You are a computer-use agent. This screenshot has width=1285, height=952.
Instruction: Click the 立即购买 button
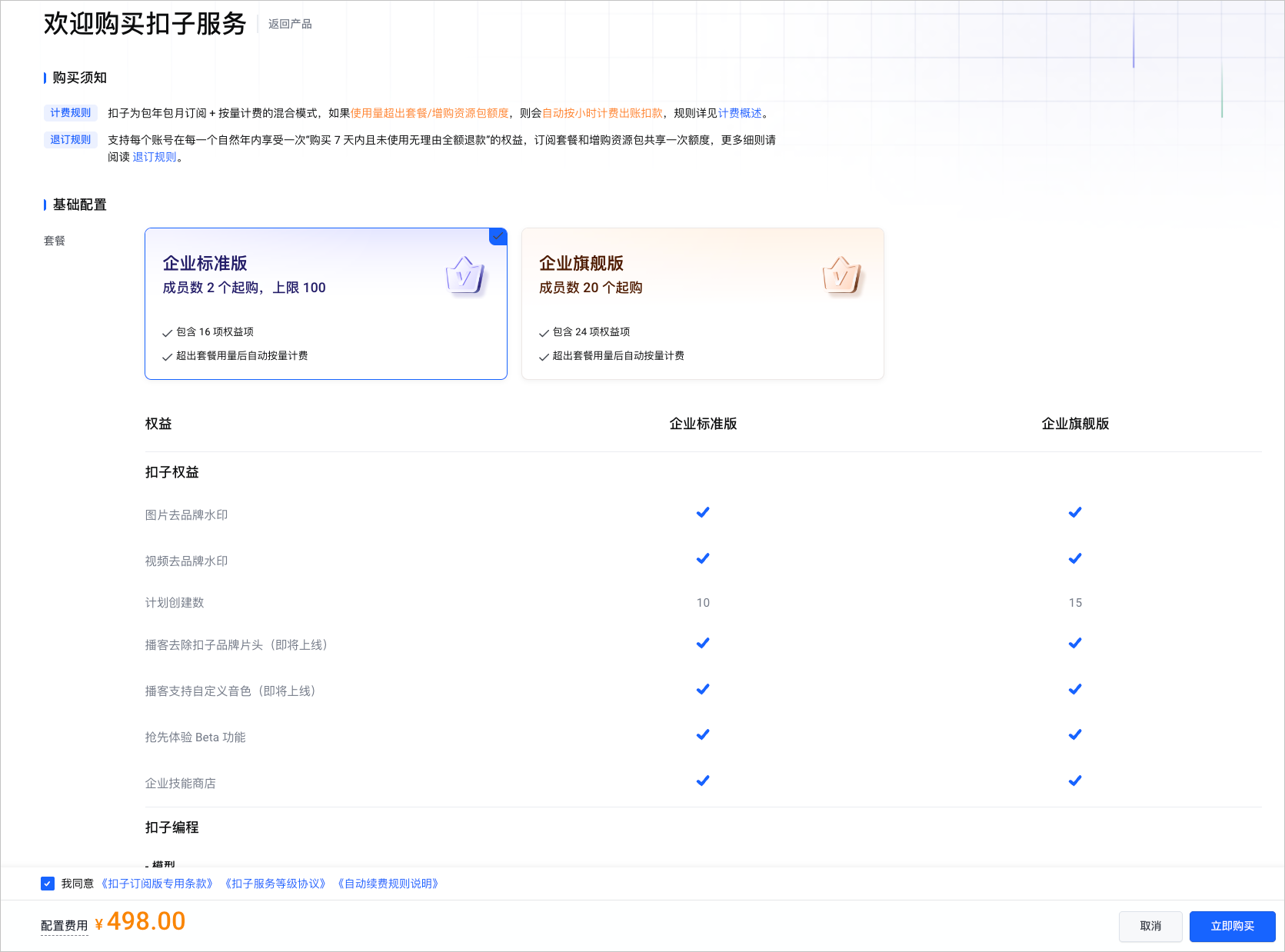(1233, 927)
